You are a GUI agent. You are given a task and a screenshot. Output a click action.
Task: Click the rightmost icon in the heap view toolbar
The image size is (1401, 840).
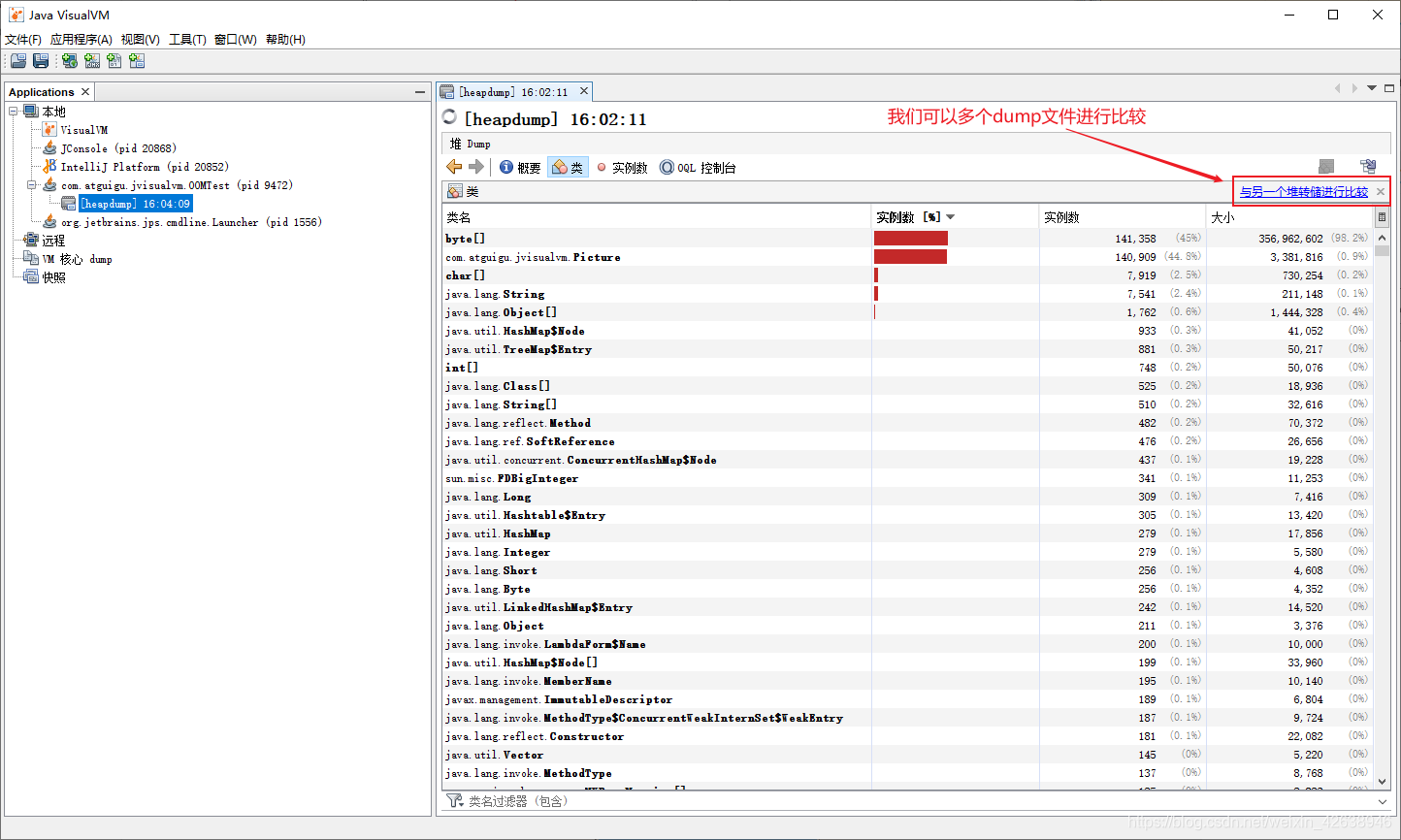[1368, 167]
